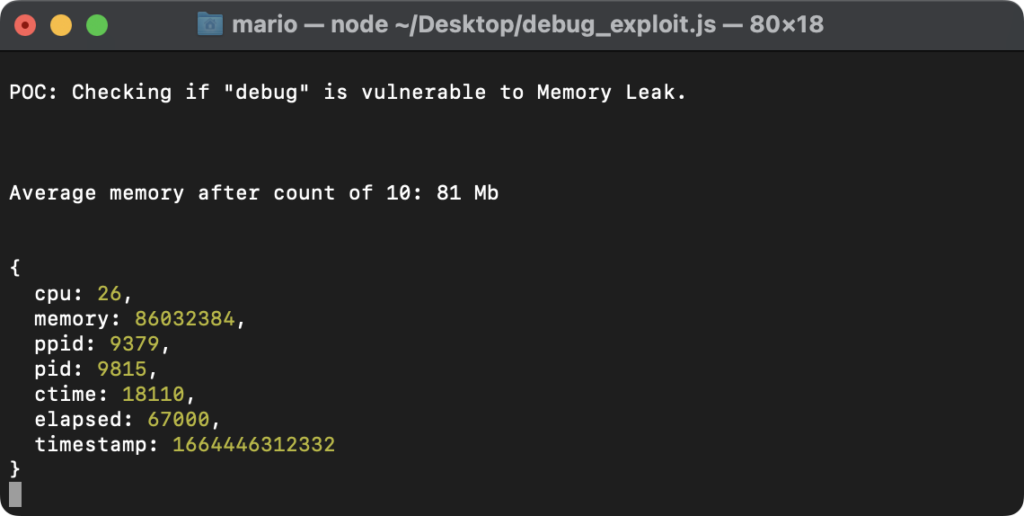The width and height of the screenshot is (1024, 516).
Task: Click the memory value 86032384
Action: (184, 319)
